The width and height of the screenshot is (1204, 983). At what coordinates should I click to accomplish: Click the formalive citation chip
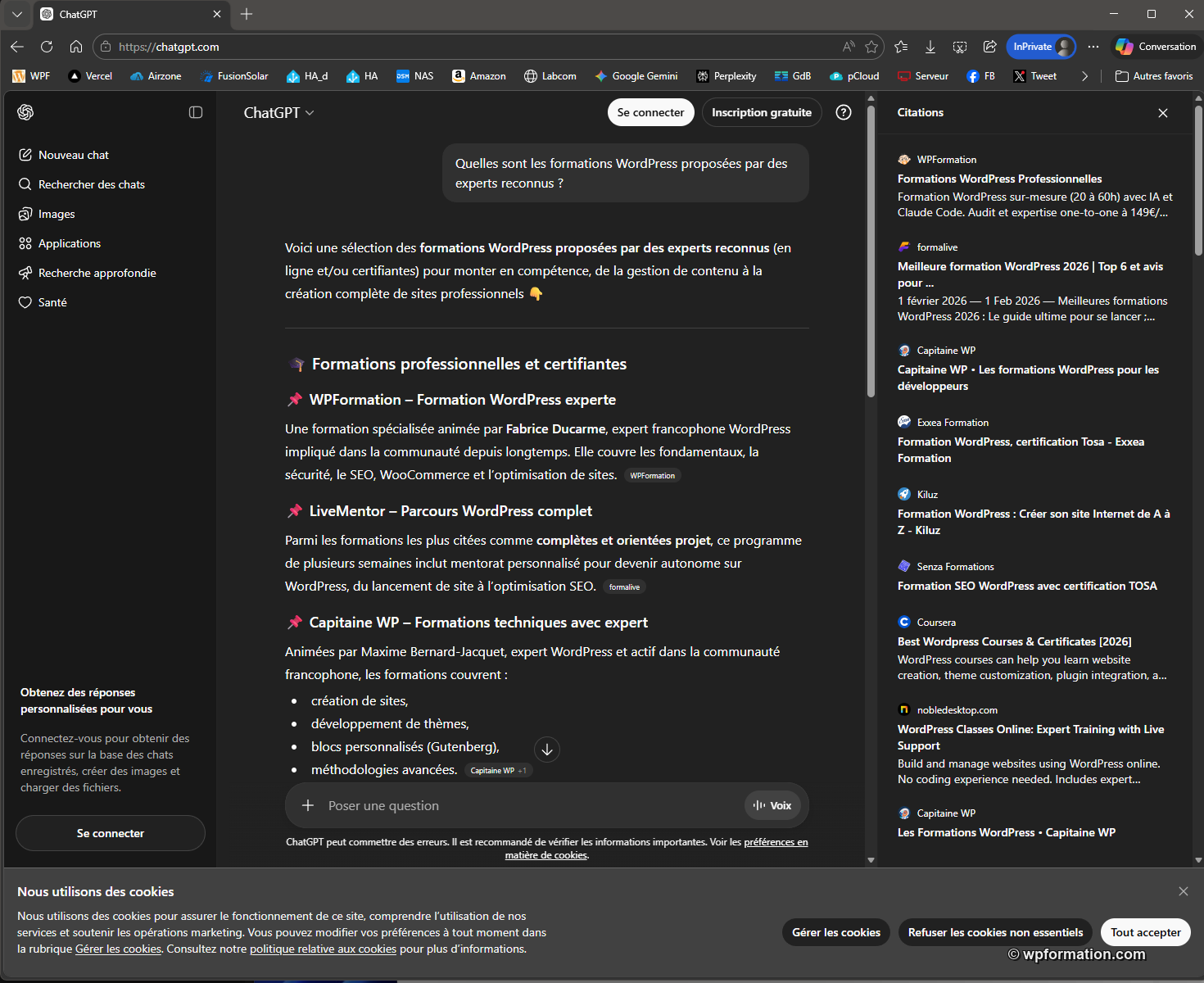[x=624, y=587]
